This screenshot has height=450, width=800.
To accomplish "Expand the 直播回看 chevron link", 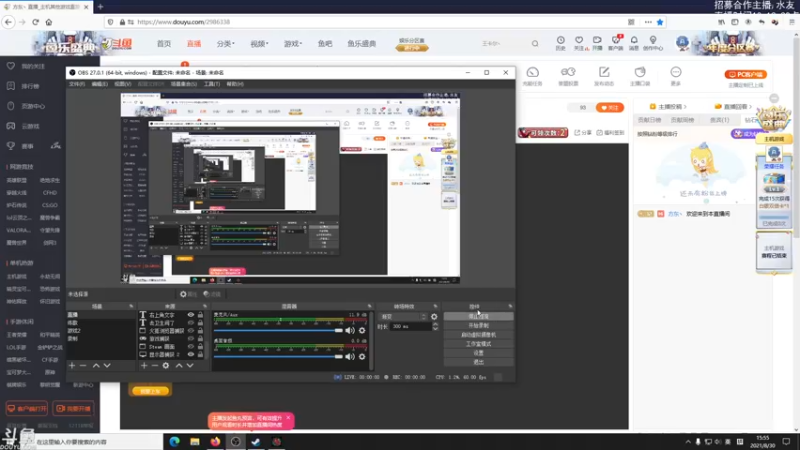I will [x=733, y=107].
